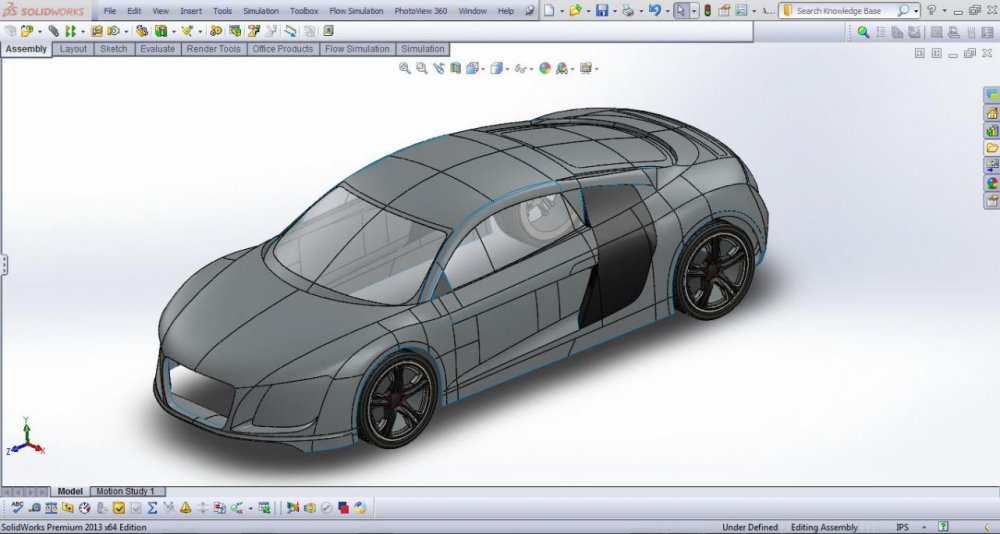The height and width of the screenshot is (534, 1000).
Task: Switch to the Motion Study 1 tab
Action: [x=125, y=491]
